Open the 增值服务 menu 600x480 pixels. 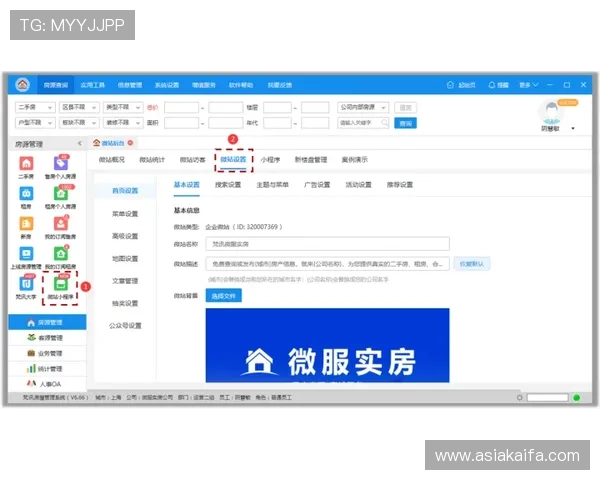coord(204,85)
